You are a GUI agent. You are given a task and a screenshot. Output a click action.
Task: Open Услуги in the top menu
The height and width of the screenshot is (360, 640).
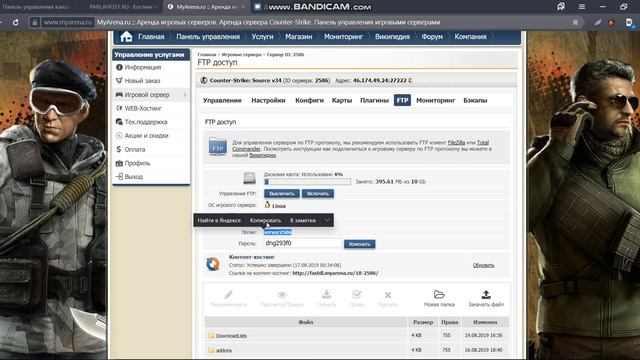pyautogui.click(x=262, y=37)
